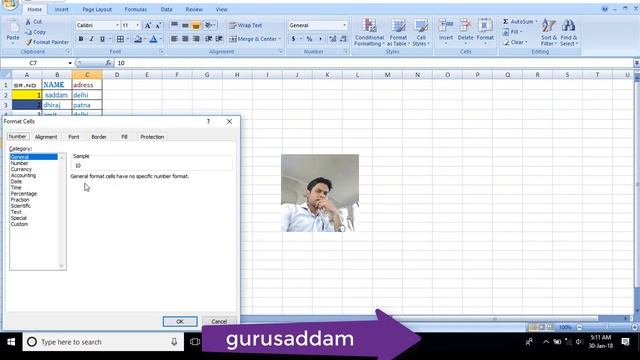This screenshot has width=640, height=360.
Task: Click Merge & Center button
Action: (x=252, y=39)
